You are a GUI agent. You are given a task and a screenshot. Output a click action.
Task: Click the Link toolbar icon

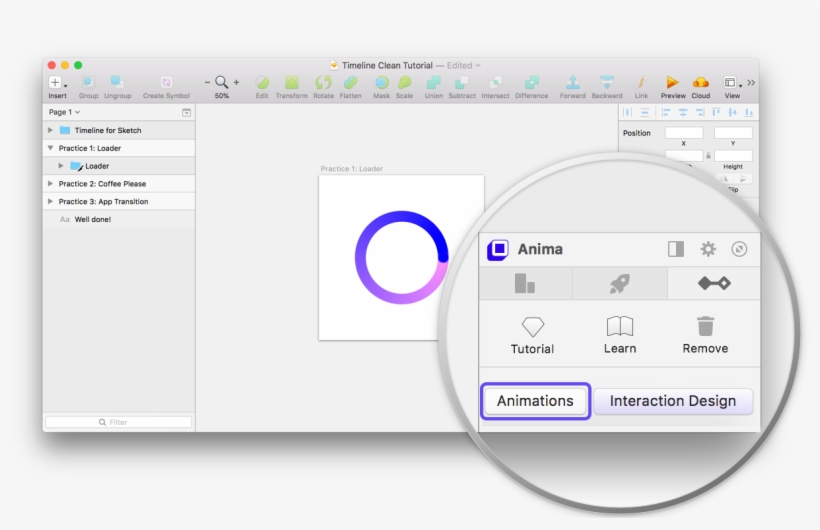(x=641, y=82)
